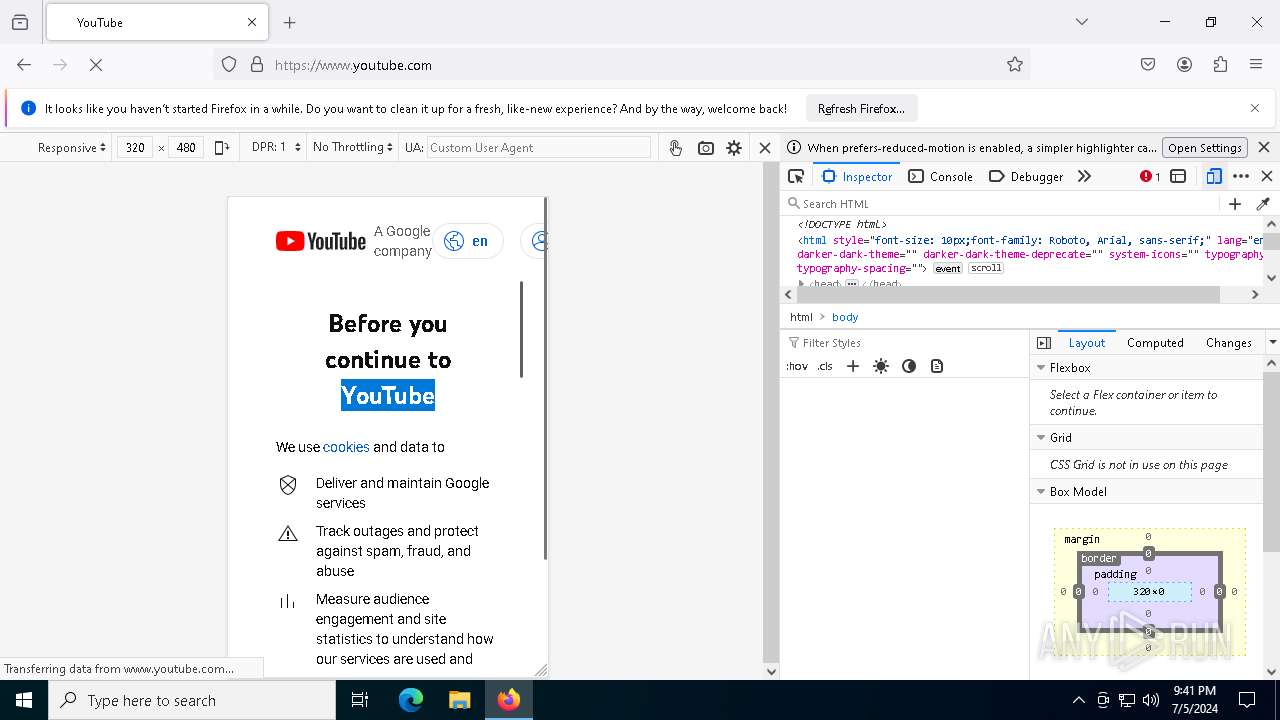Pick a color with the eyedropper
This screenshot has width=1280, height=720.
click(1263, 203)
